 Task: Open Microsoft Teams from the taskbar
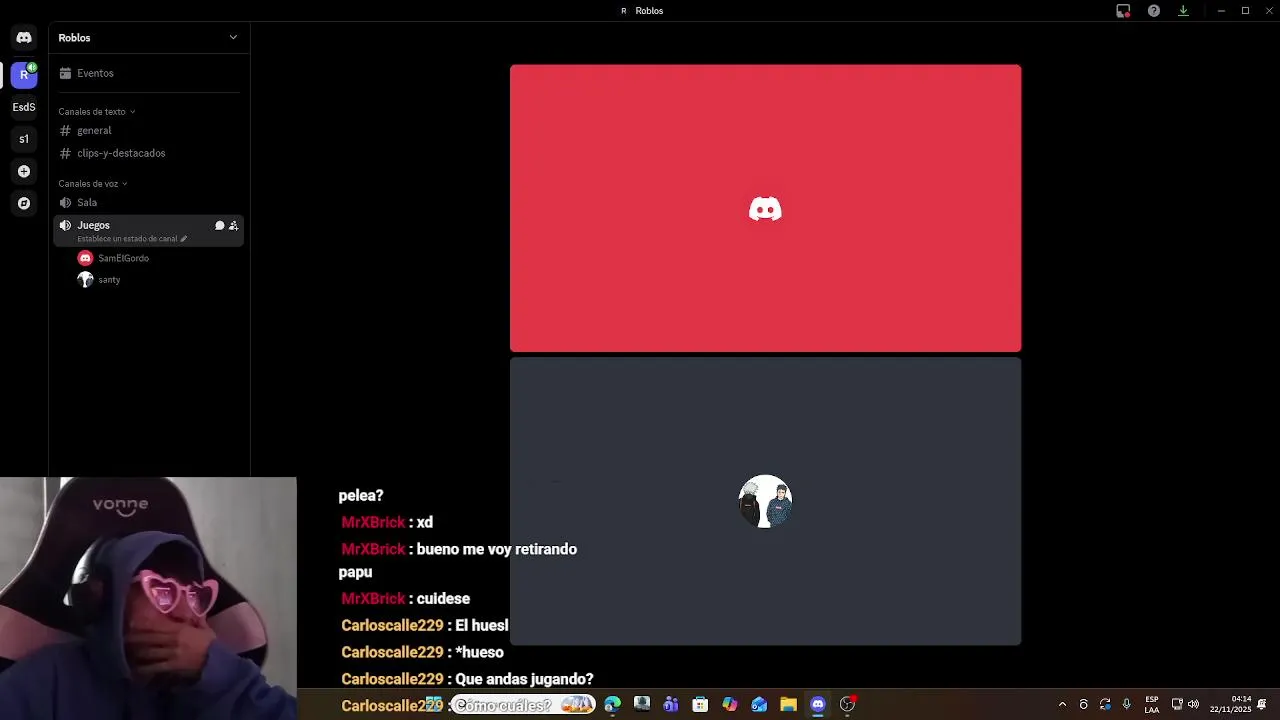click(x=671, y=705)
